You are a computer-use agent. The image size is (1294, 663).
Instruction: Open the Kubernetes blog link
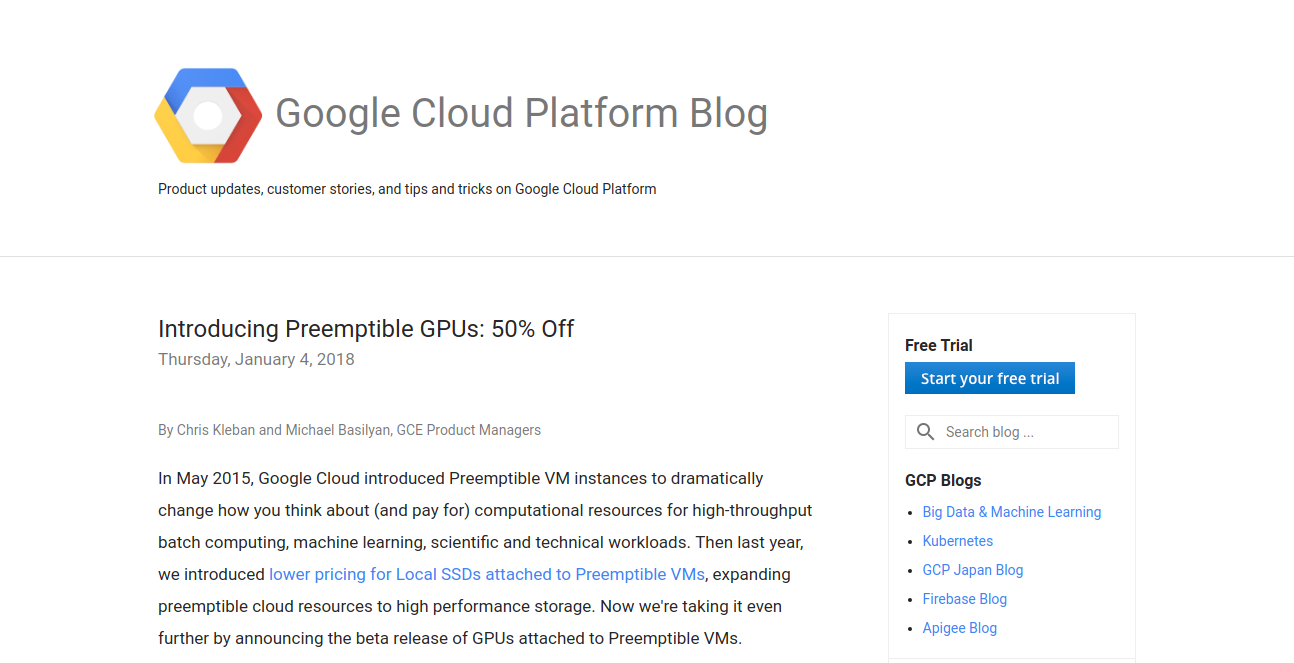pos(958,541)
